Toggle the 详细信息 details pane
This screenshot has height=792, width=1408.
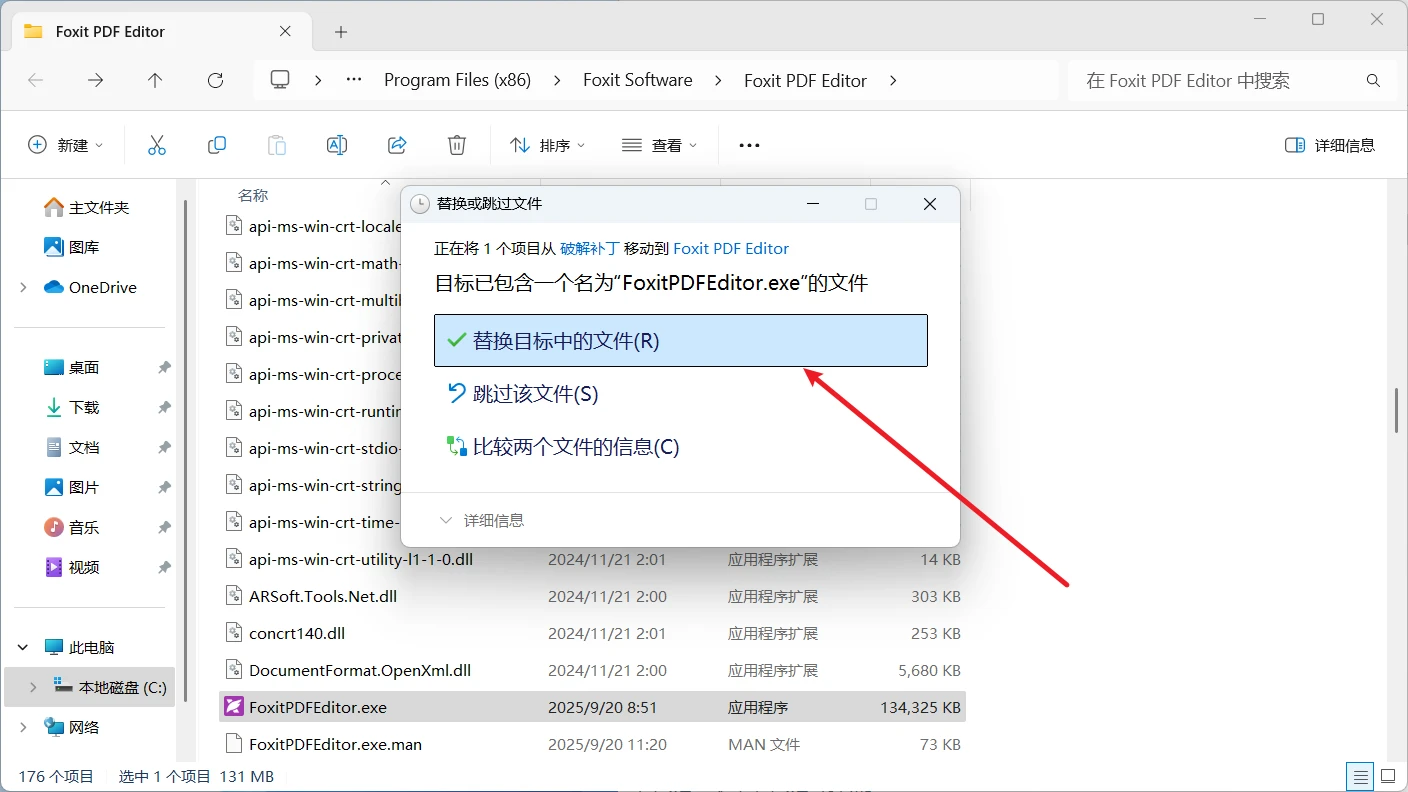[x=1330, y=145]
